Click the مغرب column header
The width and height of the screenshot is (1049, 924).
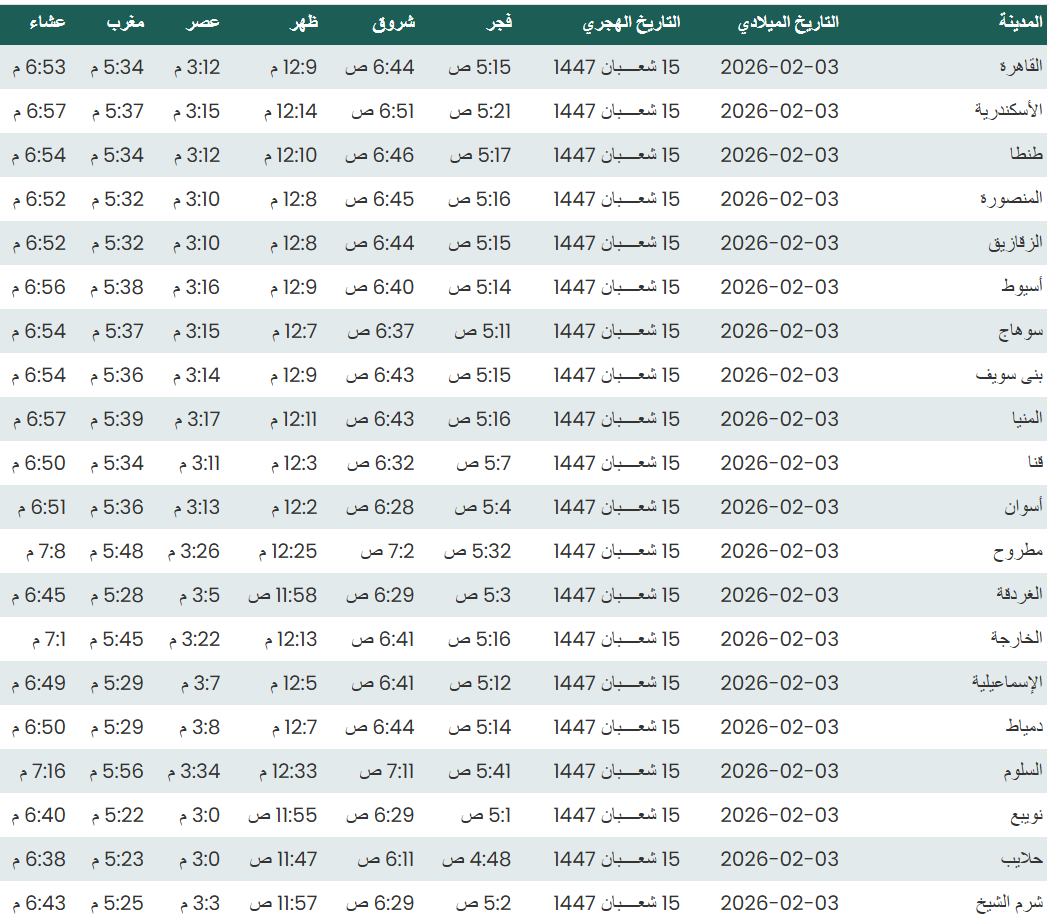(x=126, y=22)
